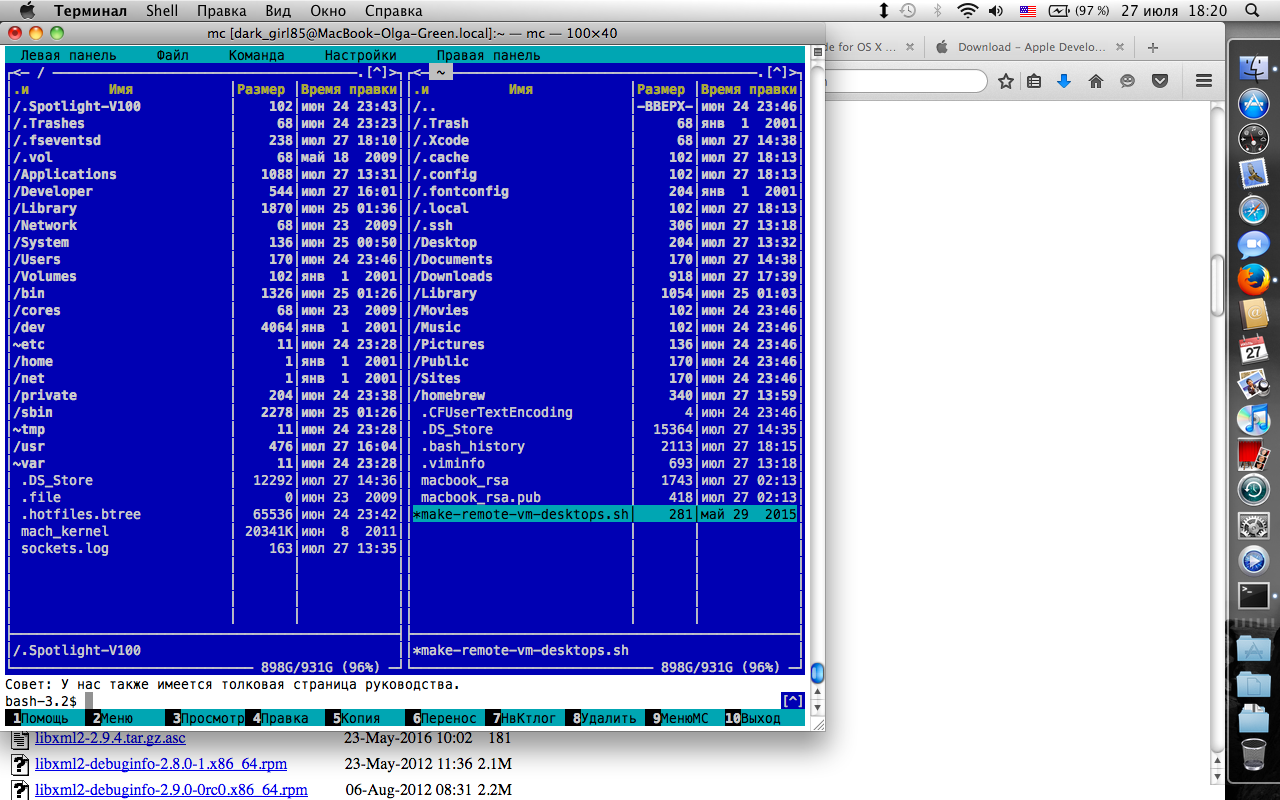Open Finder from the Dock

[x=1253, y=67]
